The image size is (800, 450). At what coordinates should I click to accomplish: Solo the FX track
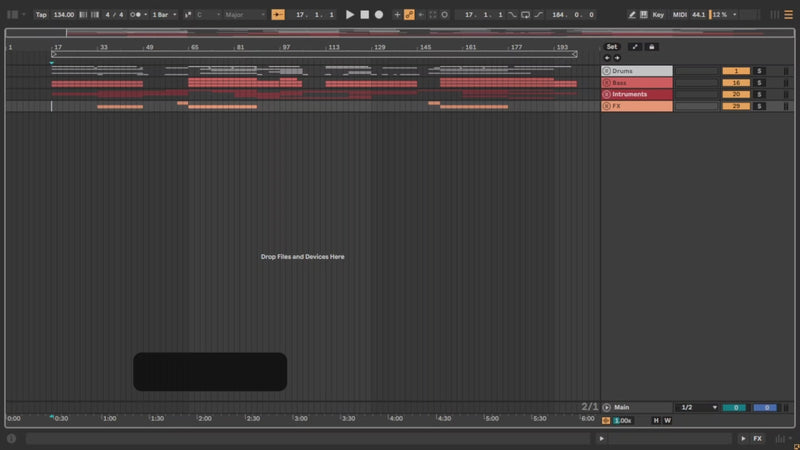point(759,106)
